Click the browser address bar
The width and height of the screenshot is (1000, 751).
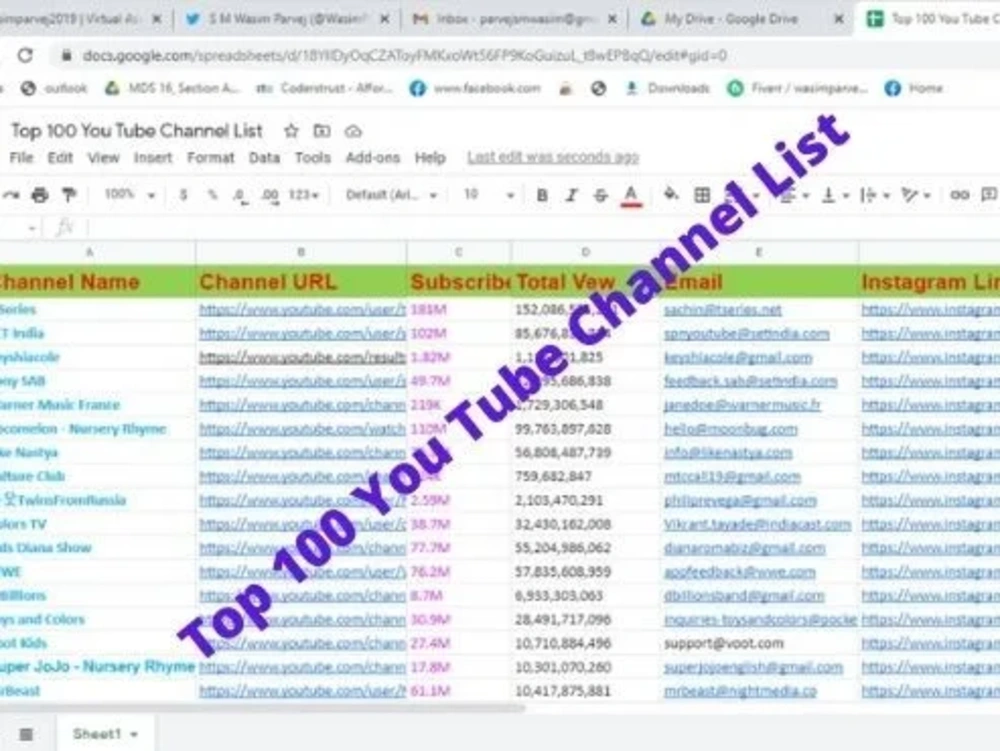(x=404, y=56)
